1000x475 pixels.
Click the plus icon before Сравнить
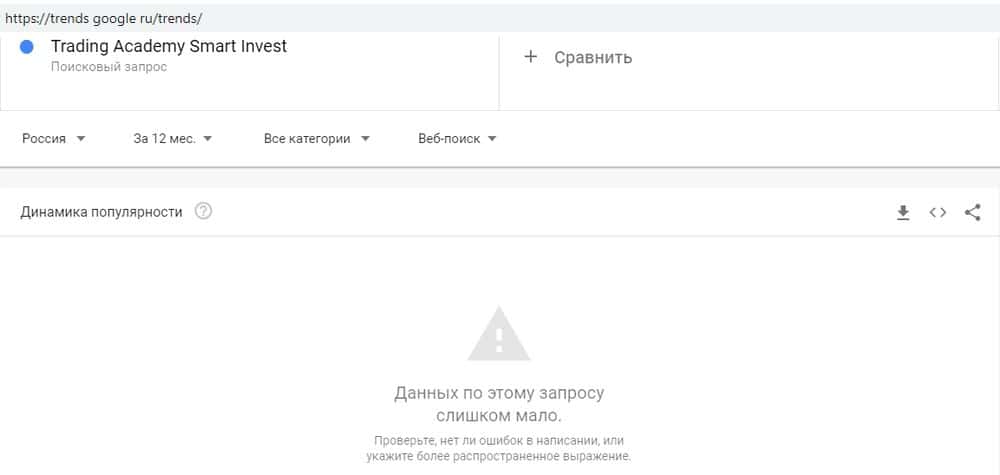531,57
